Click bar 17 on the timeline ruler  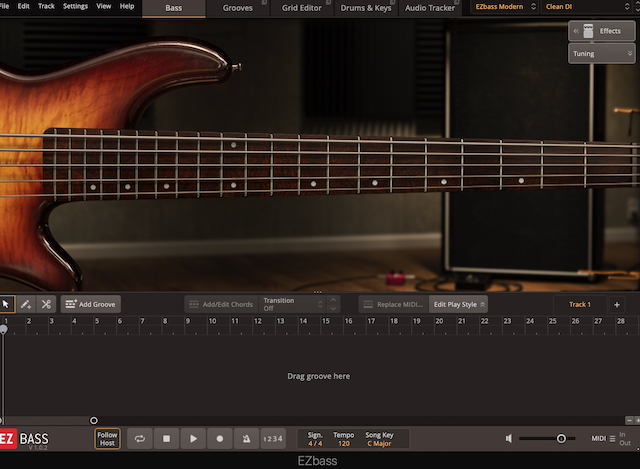(371, 321)
